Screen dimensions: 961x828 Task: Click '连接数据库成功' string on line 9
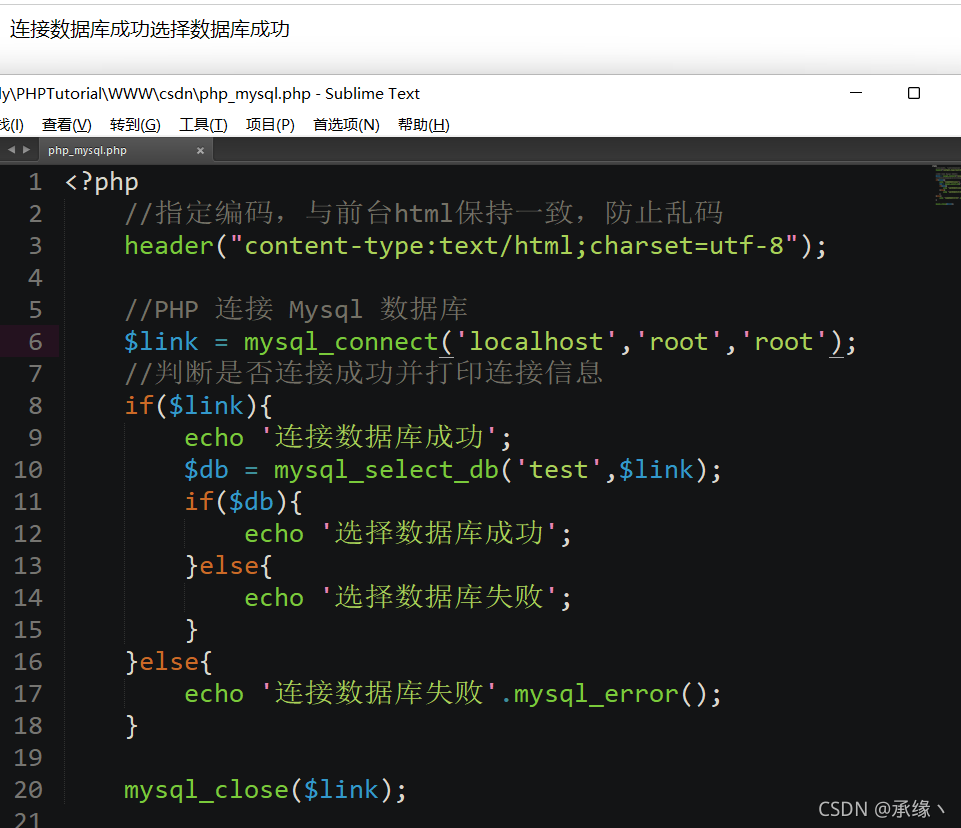[x=379, y=438]
